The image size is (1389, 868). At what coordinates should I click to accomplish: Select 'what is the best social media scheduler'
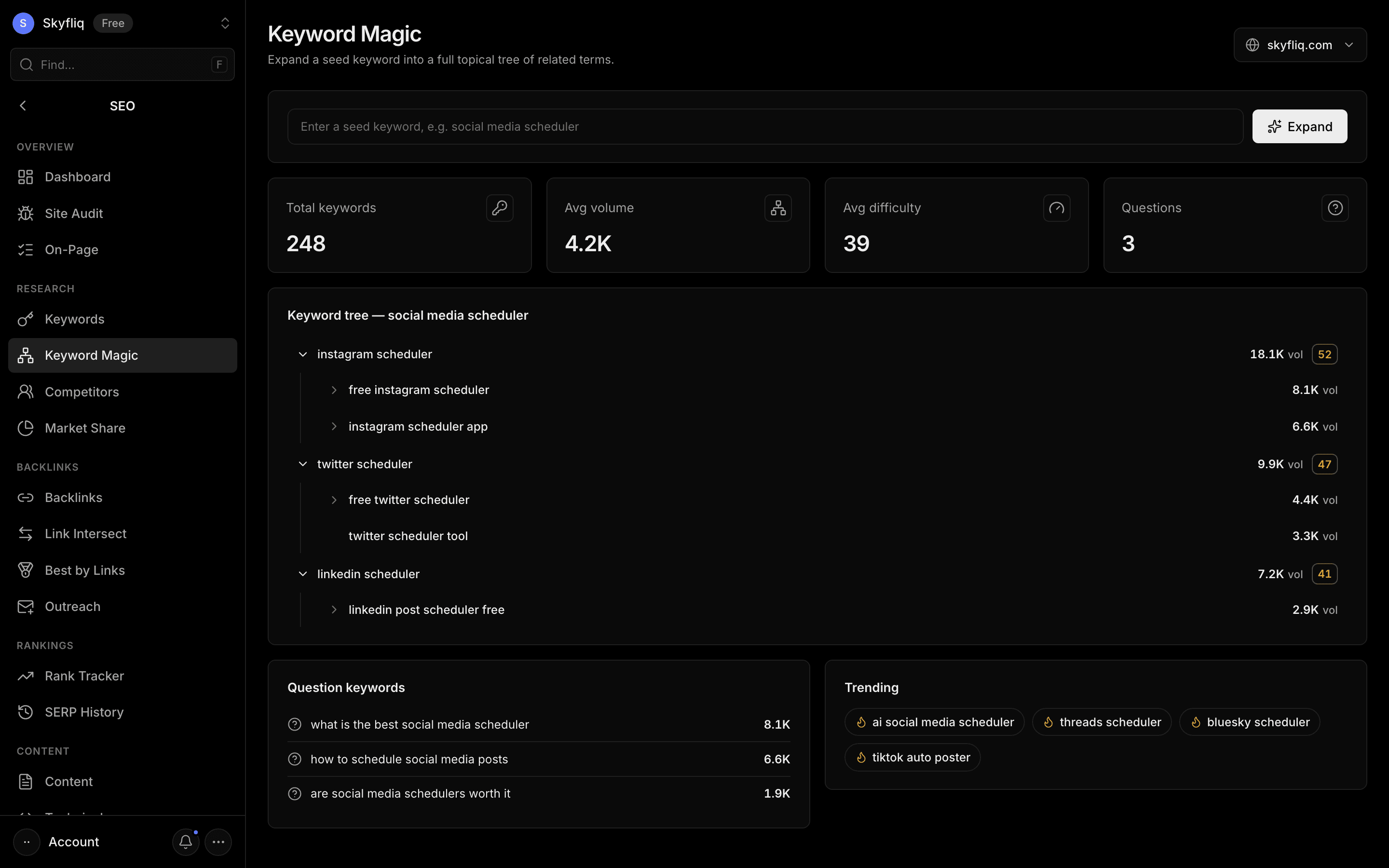(538, 724)
